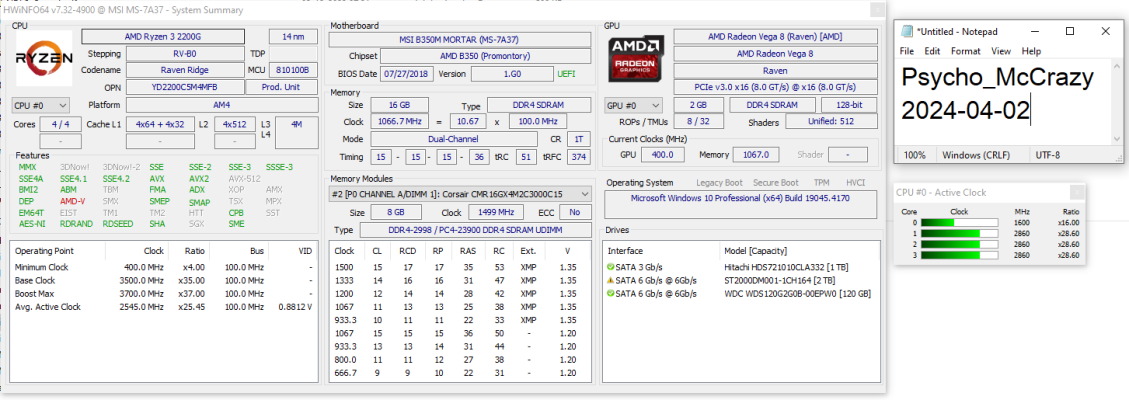Maximize the Notepad window

click(x=1070, y=31)
